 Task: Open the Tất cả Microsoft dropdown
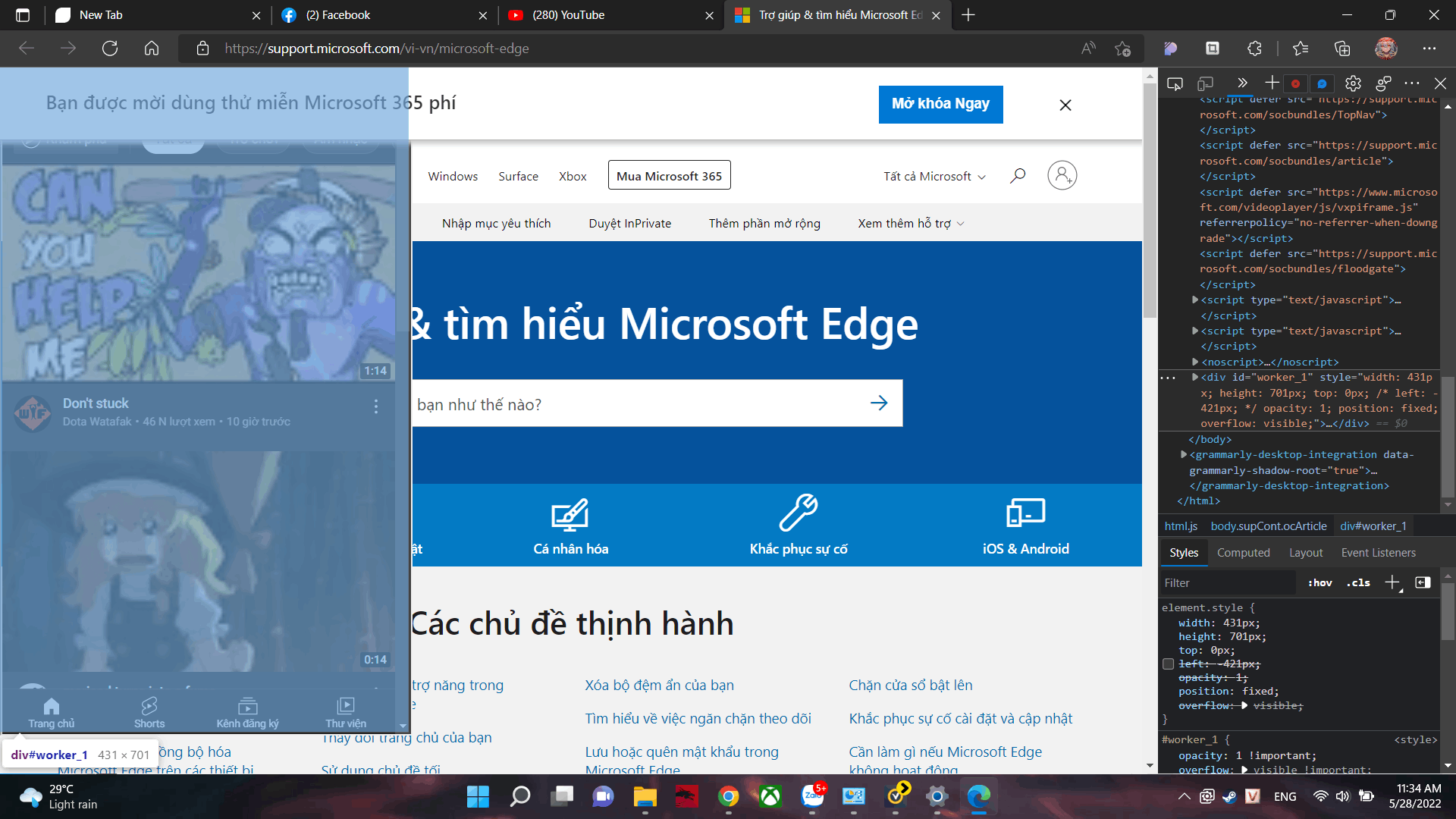click(934, 176)
